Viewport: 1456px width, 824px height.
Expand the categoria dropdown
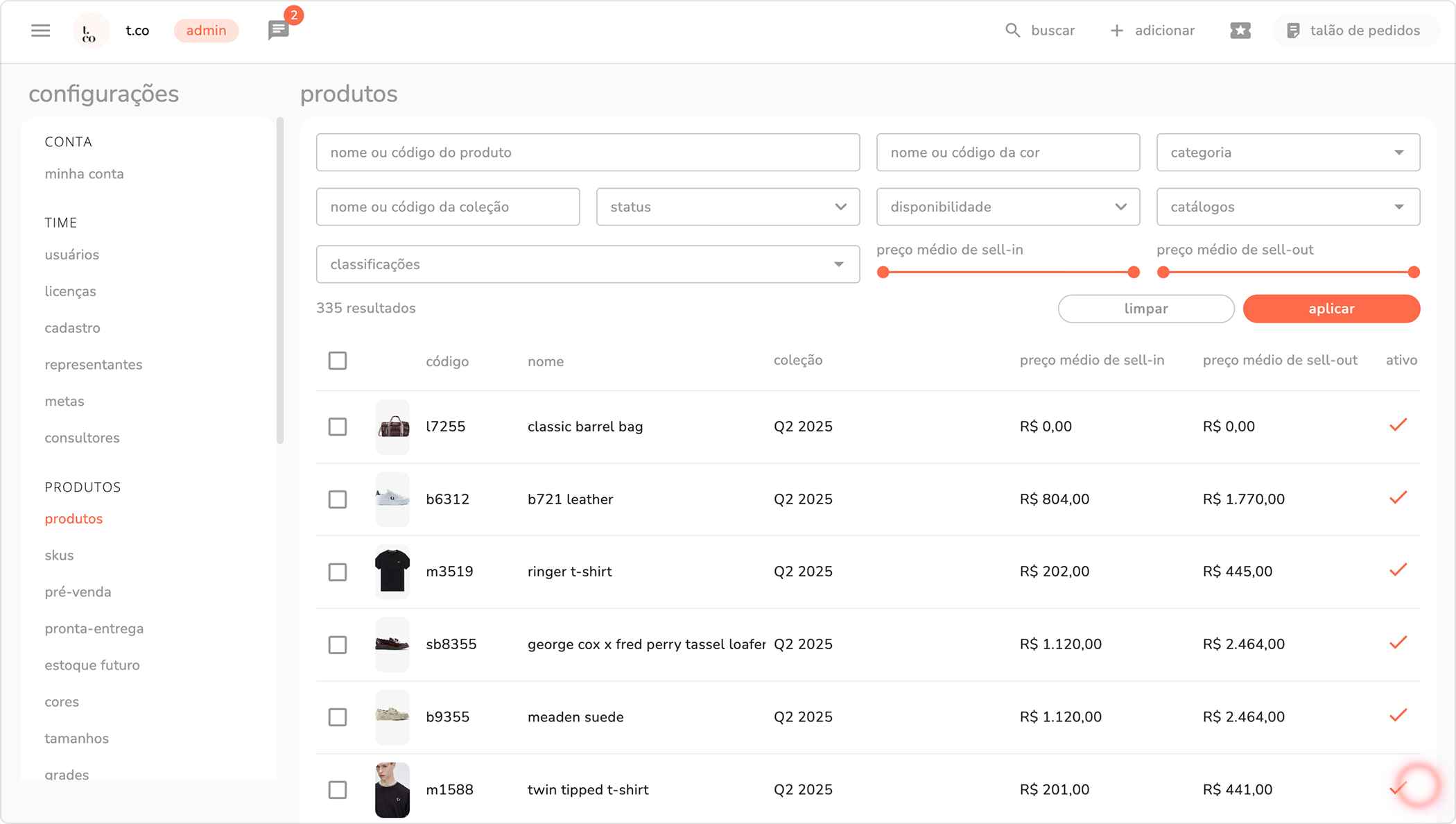coord(1288,153)
